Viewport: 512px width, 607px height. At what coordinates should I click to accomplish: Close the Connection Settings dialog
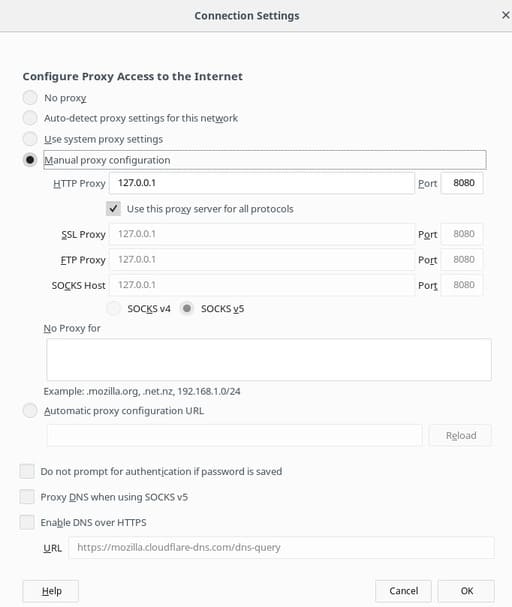505,15
